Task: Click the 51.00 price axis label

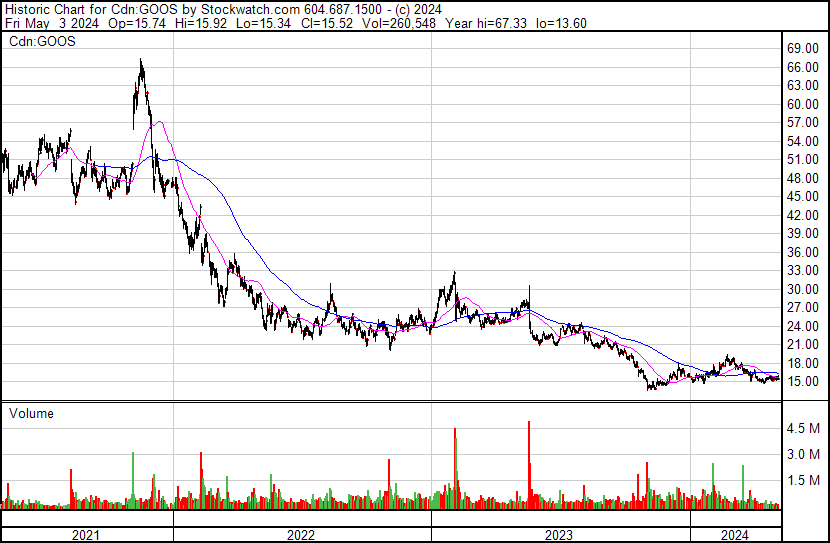Action: tap(802, 160)
